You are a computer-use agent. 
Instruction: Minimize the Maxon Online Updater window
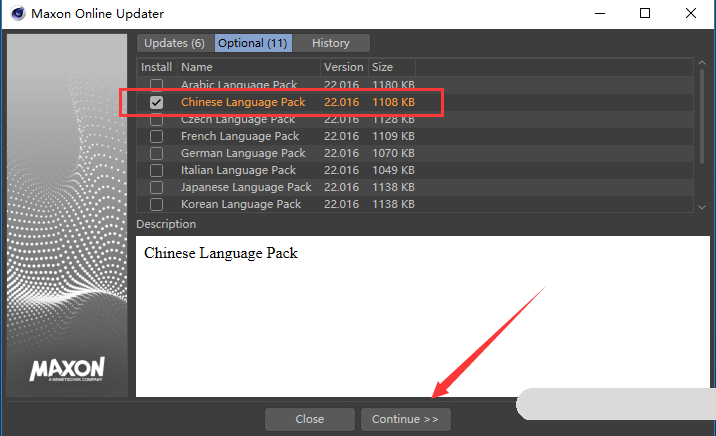click(600, 13)
